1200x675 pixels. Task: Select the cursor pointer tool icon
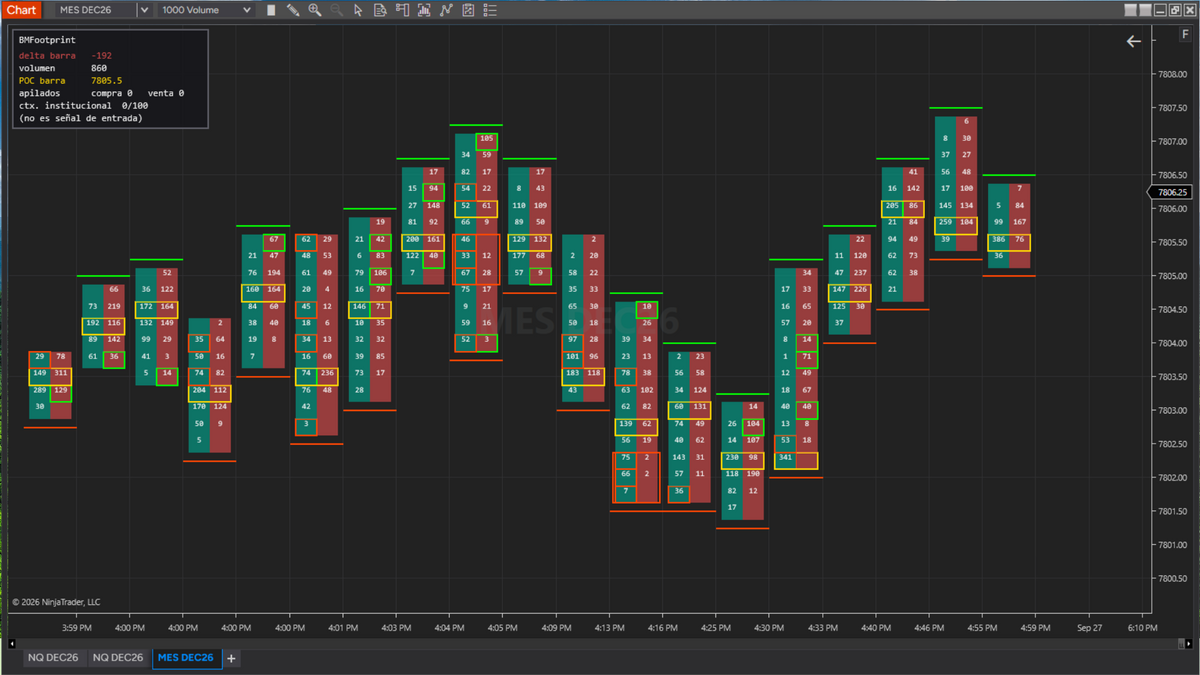358,10
